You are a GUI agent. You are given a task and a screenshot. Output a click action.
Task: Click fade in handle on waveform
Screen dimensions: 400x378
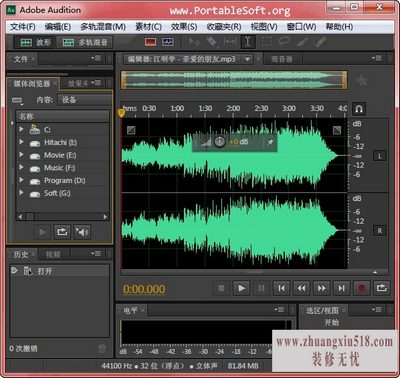pos(131,130)
